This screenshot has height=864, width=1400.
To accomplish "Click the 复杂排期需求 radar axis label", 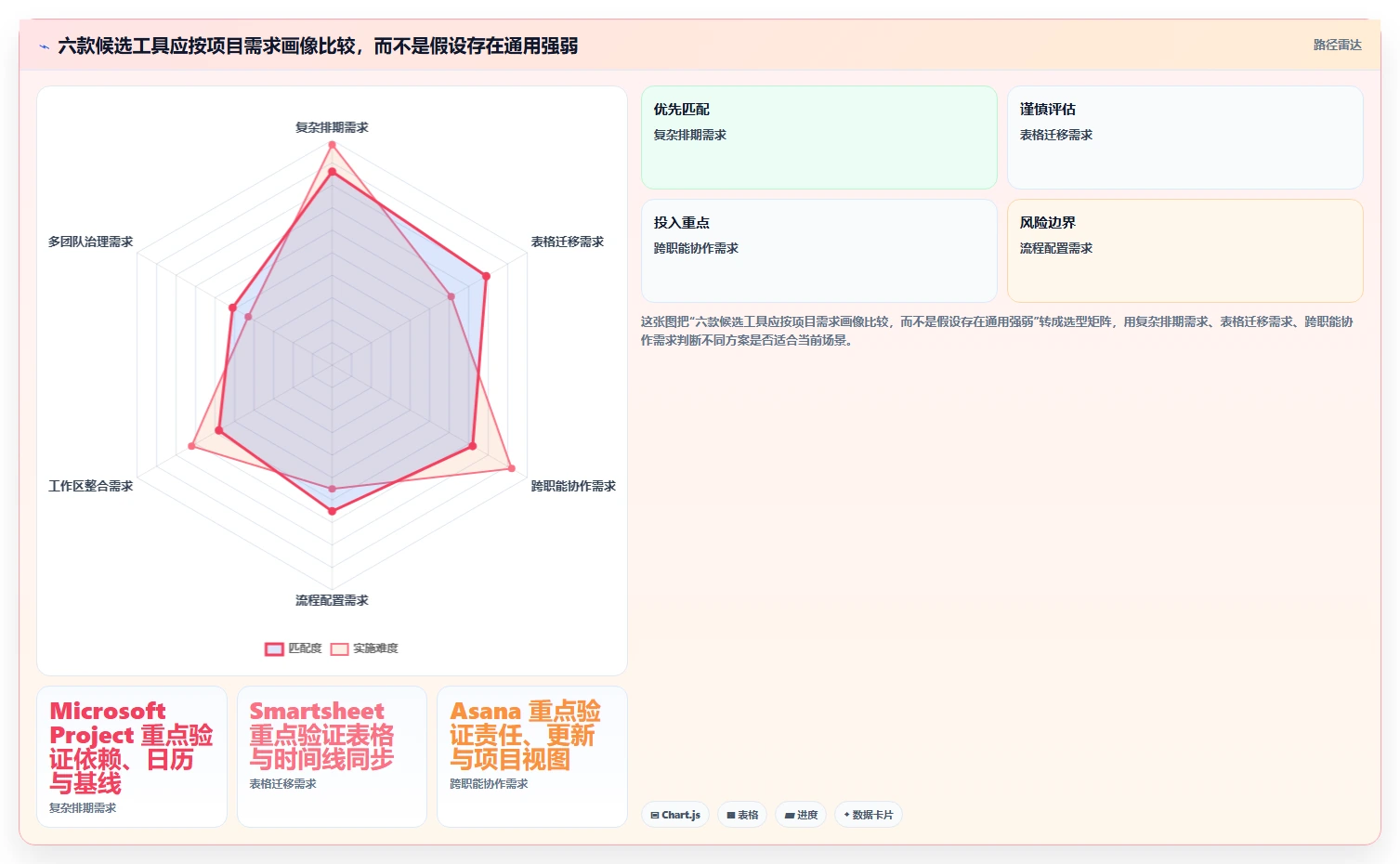I will pyautogui.click(x=332, y=127).
